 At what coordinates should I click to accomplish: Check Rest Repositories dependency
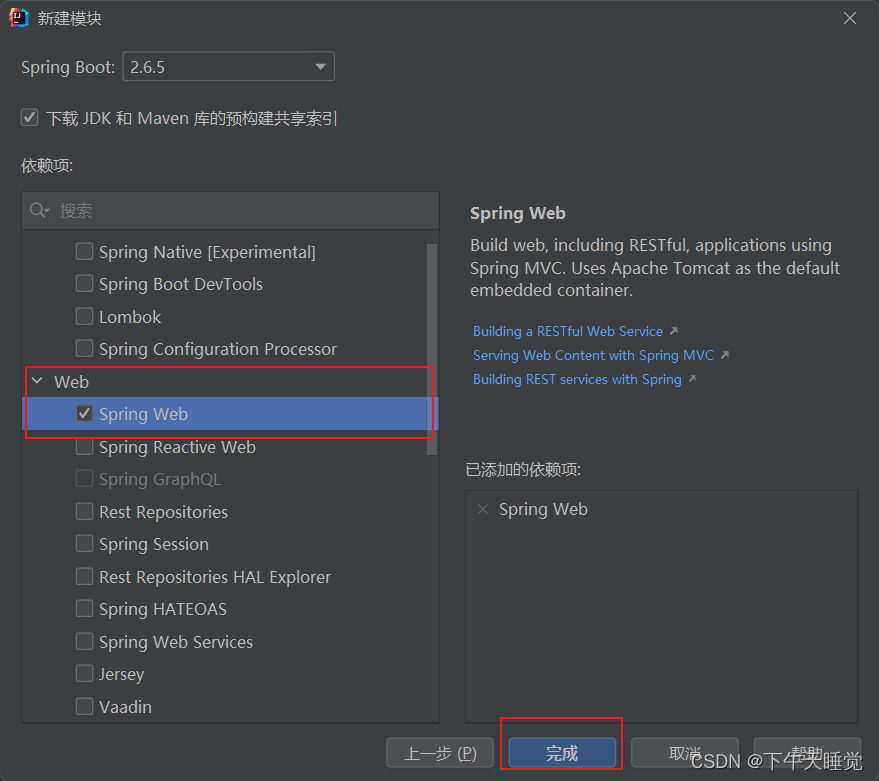pos(84,511)
